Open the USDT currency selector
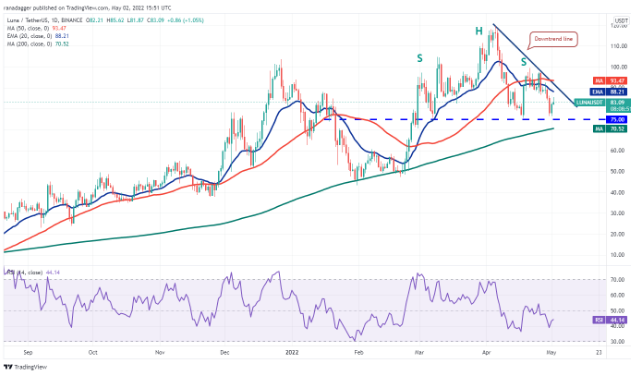 [x=621, y=21]
